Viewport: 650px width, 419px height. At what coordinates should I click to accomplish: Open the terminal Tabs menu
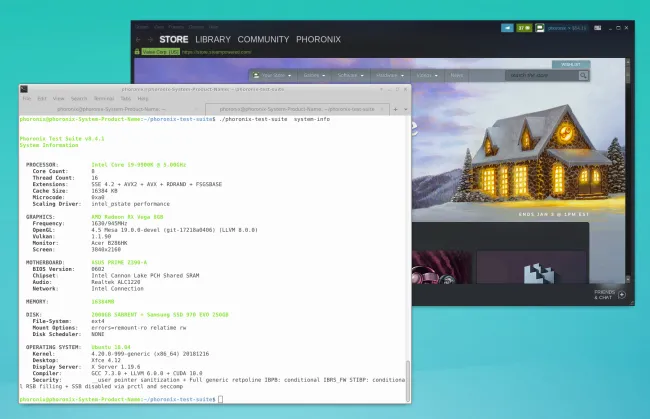[x=126, y=99]
